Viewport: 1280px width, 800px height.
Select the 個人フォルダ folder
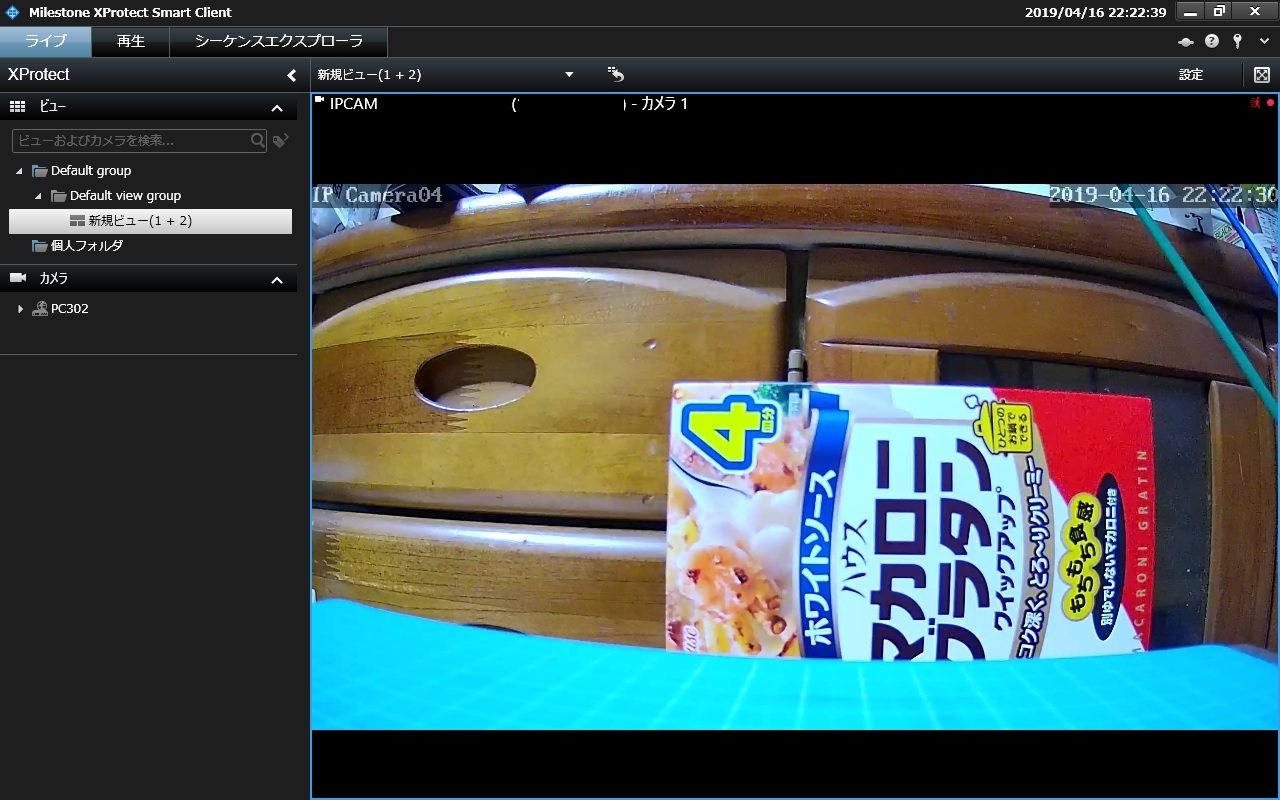pyautogui.click(x=87, y=246)
